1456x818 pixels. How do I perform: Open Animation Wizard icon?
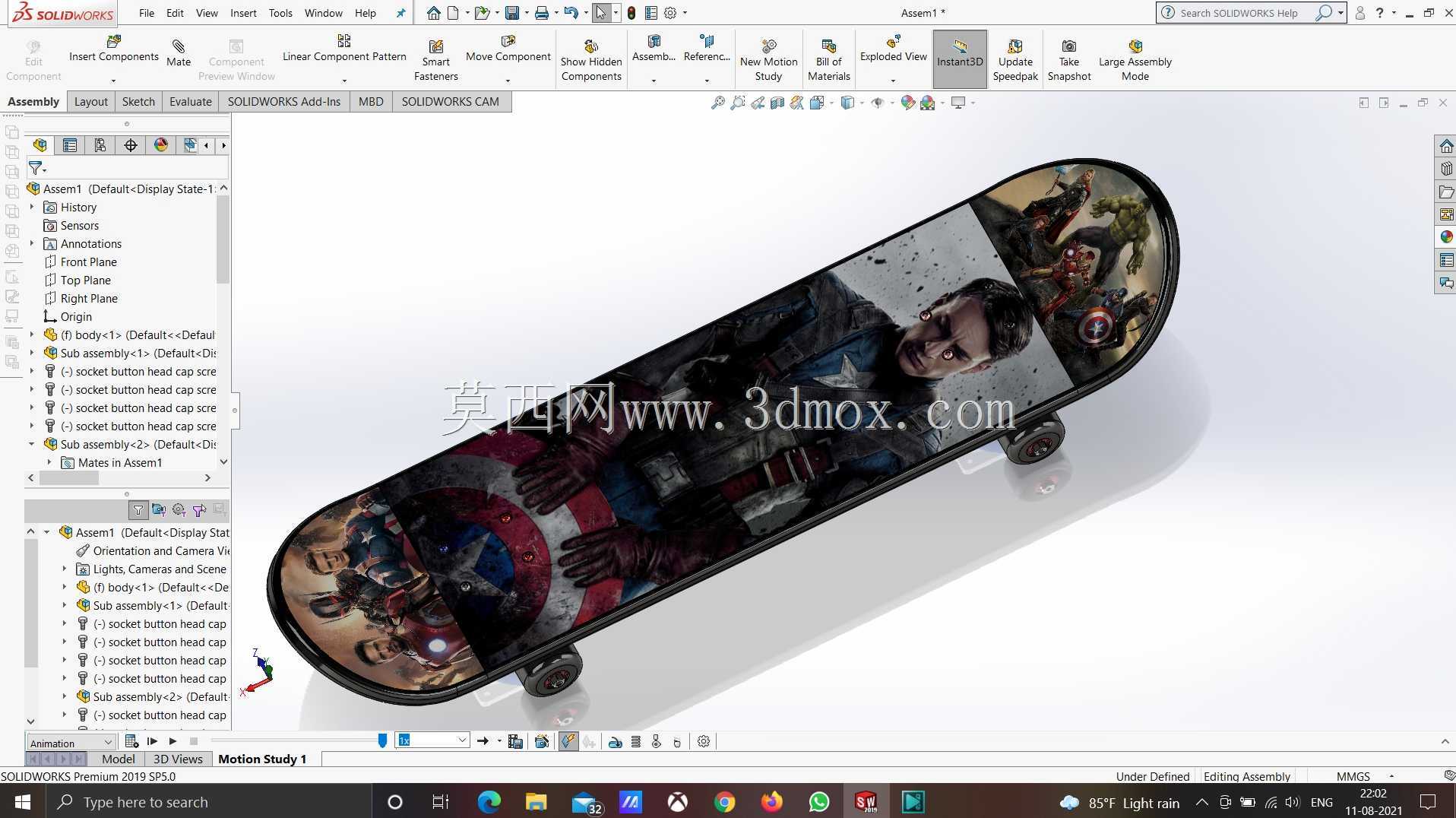[x=542, y=741]
